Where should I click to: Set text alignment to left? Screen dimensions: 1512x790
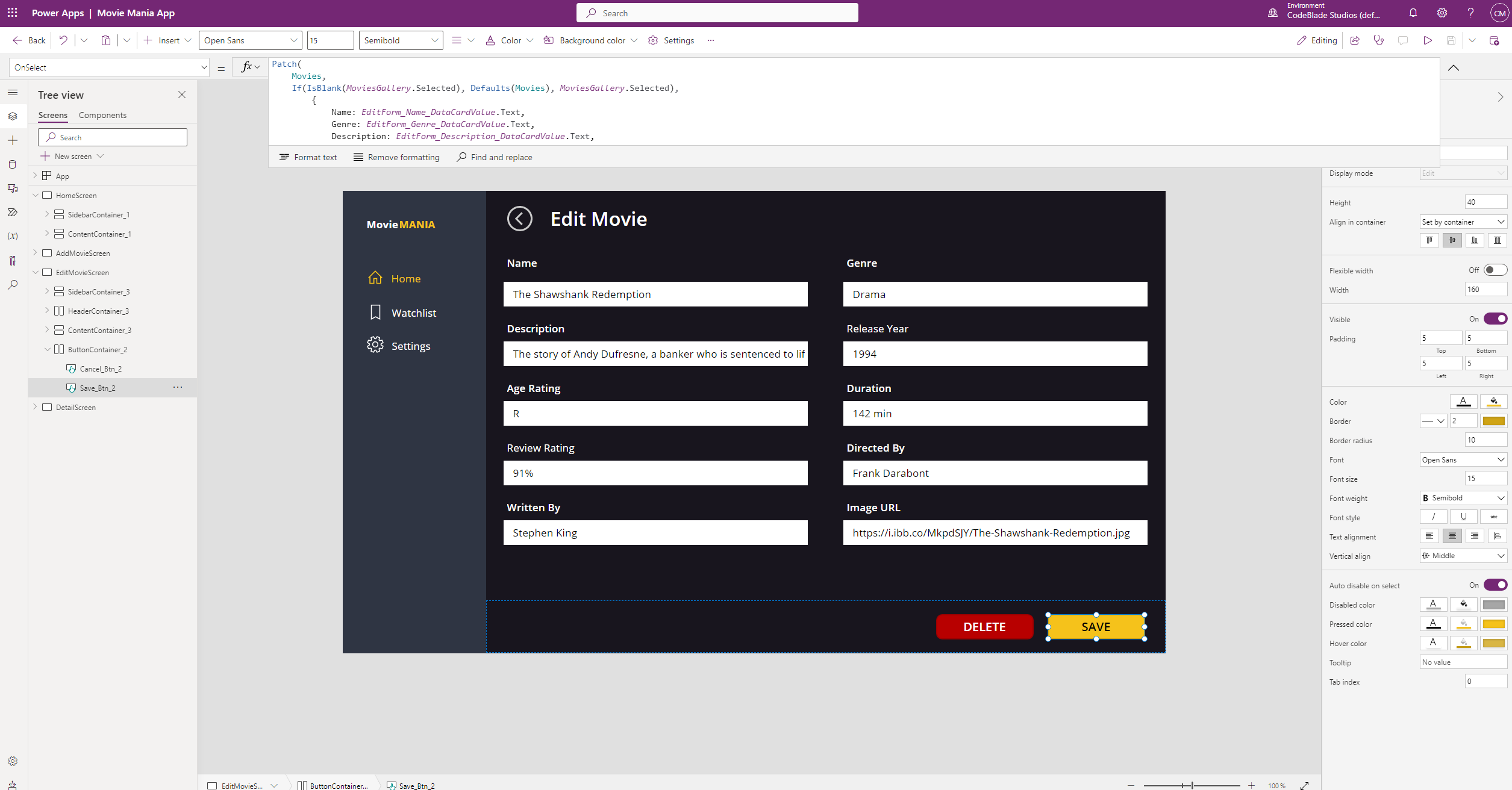pyautogui.click(x=1429, y=536)
